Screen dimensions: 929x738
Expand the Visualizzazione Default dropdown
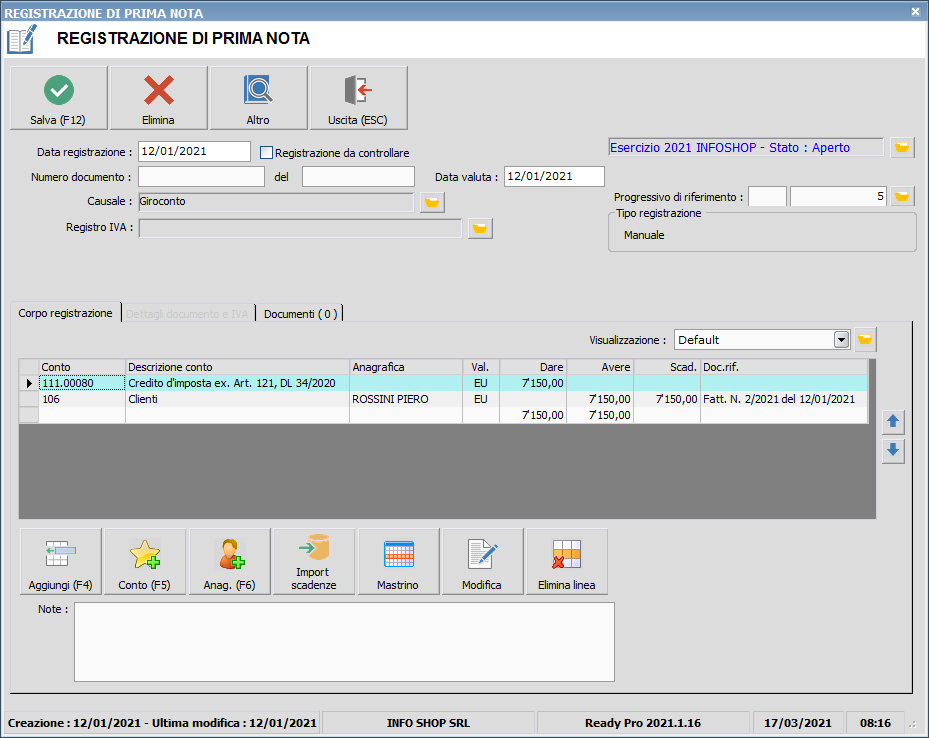[x=840, y=340]
